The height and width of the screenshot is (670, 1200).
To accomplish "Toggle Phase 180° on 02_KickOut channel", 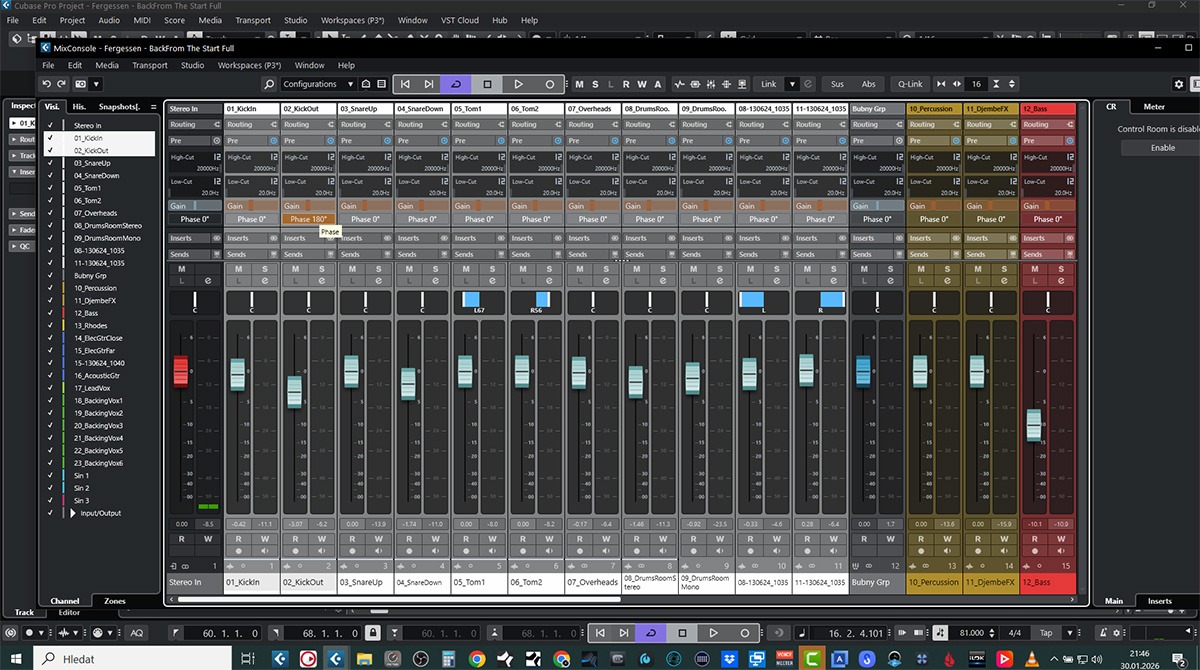I will (x=308, y=219).
